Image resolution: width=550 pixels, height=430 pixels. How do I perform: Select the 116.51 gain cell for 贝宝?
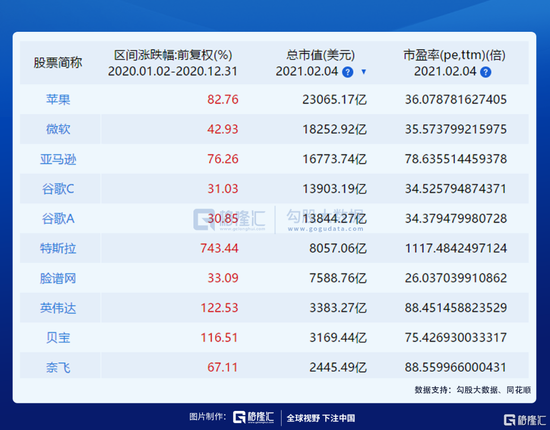click(219, 338)
